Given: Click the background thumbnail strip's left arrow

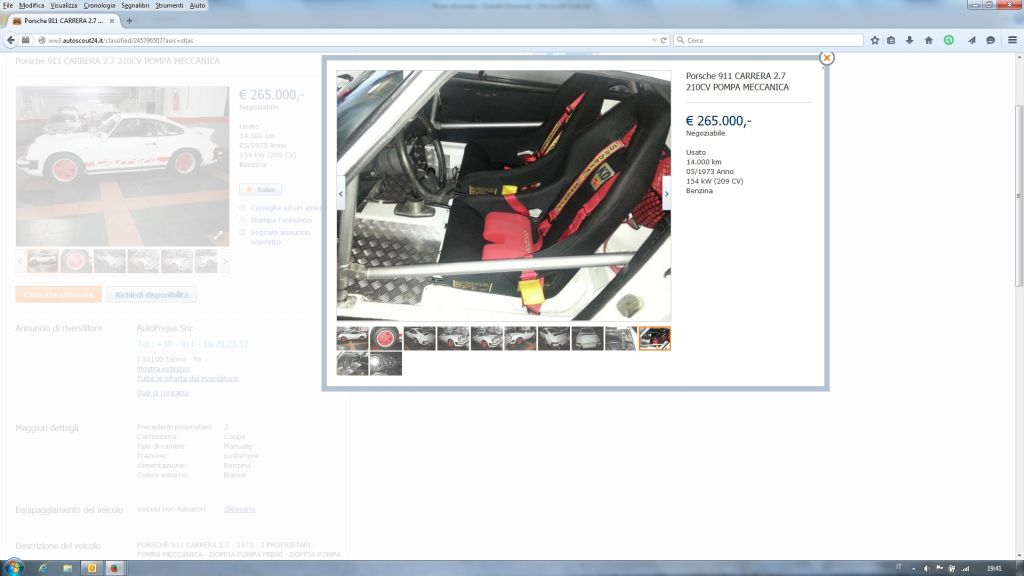Looking at the screenshot, I should (20, 261).
